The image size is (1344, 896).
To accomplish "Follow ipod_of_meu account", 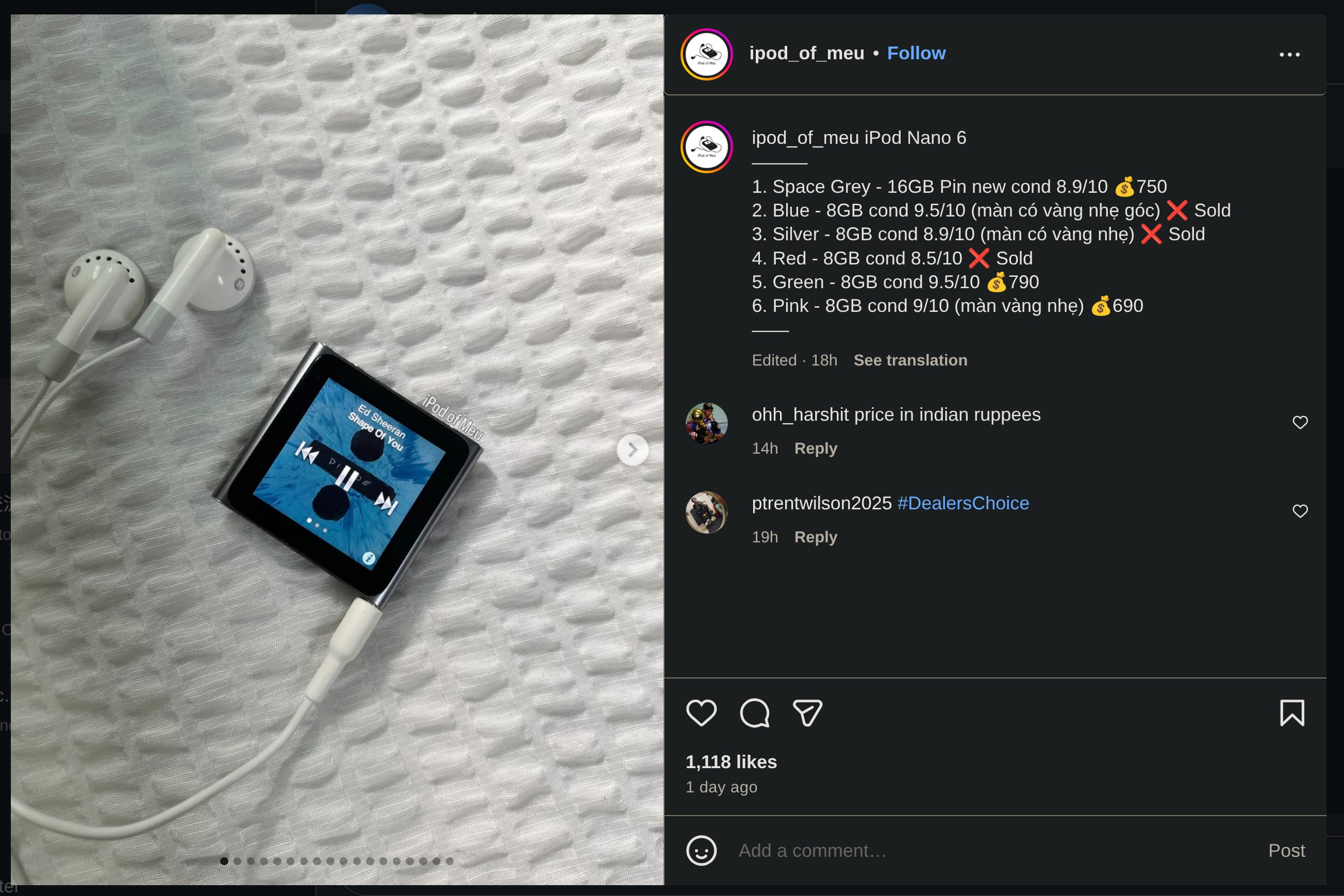I will click(x=916, y=53).
